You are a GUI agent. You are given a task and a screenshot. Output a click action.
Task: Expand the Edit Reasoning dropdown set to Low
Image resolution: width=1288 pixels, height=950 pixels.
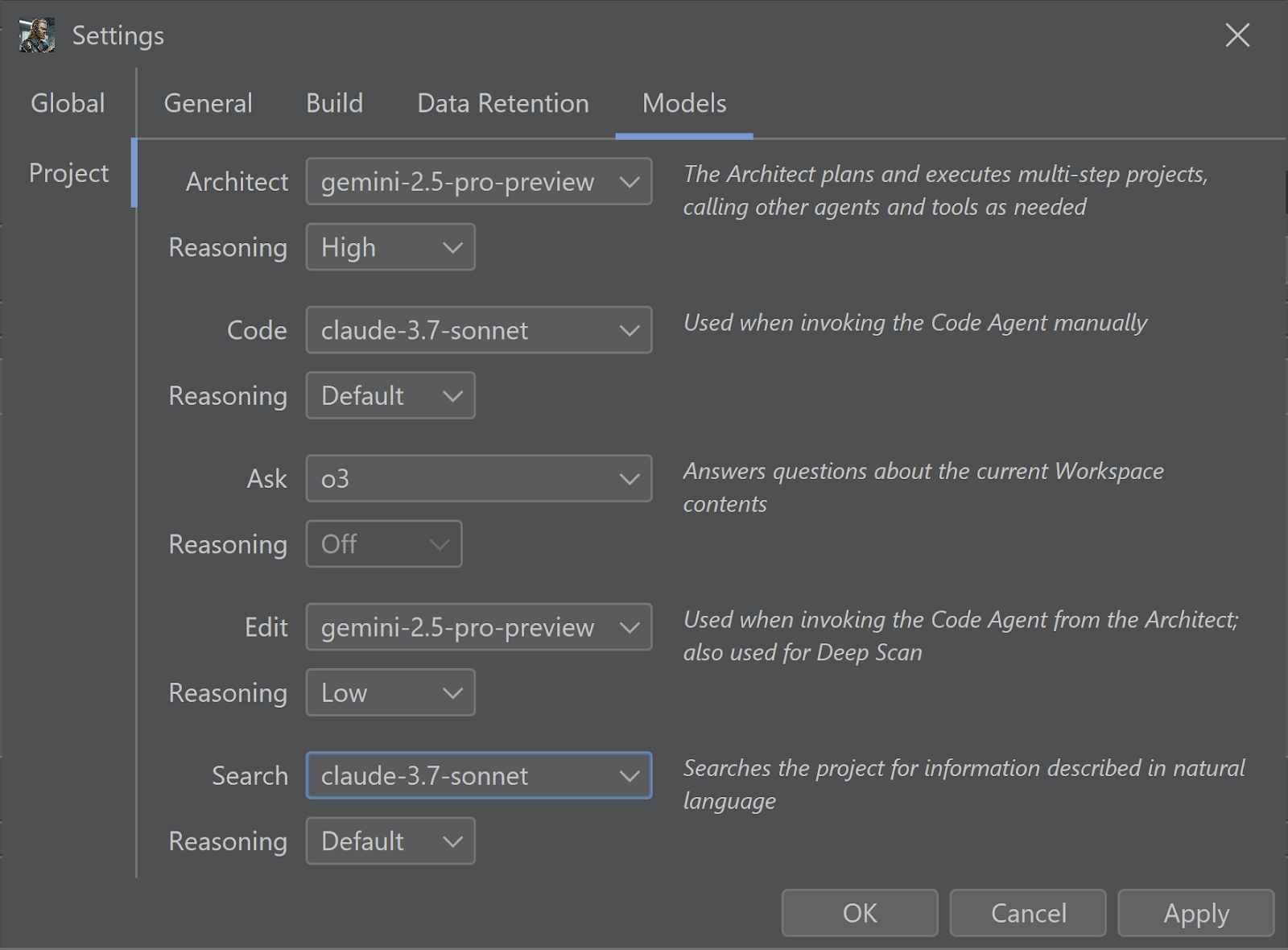click(x=390, y=693)
